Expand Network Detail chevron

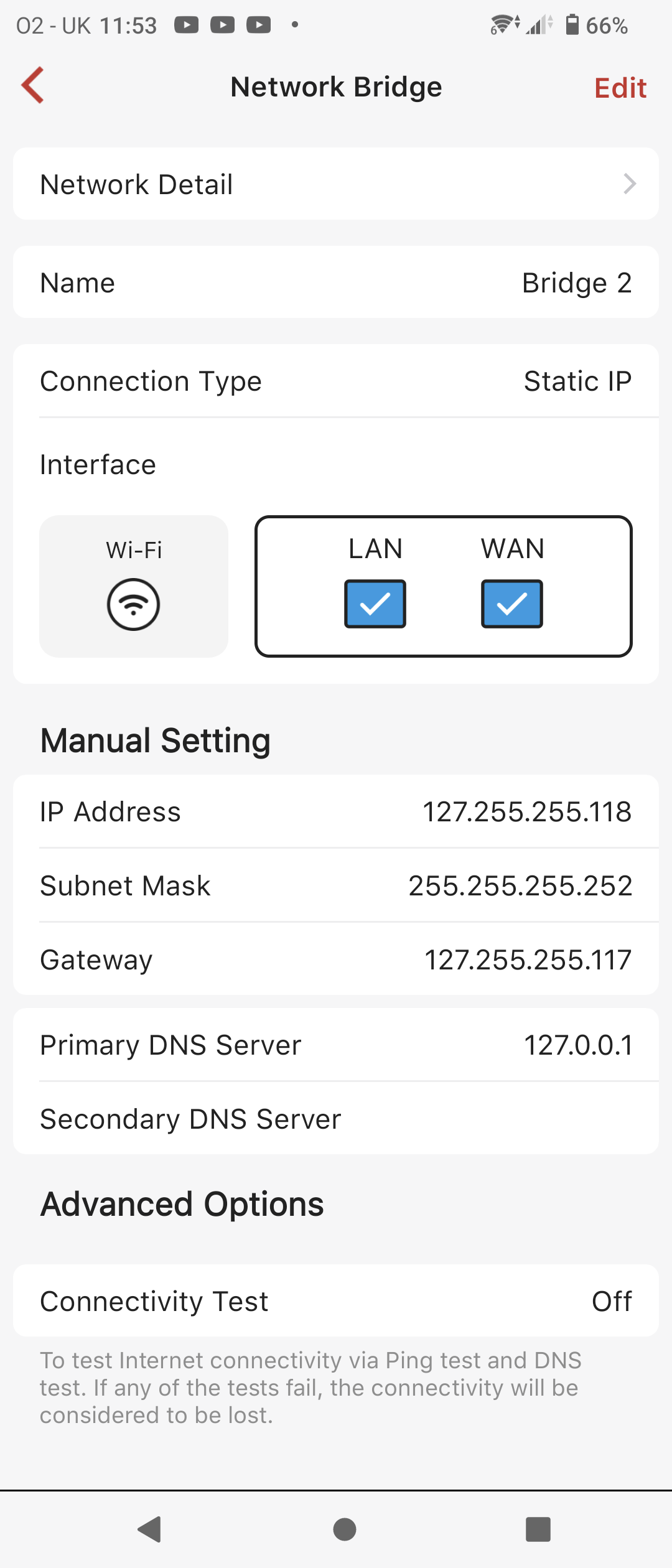pyautogui.click(x=630, y=184)
